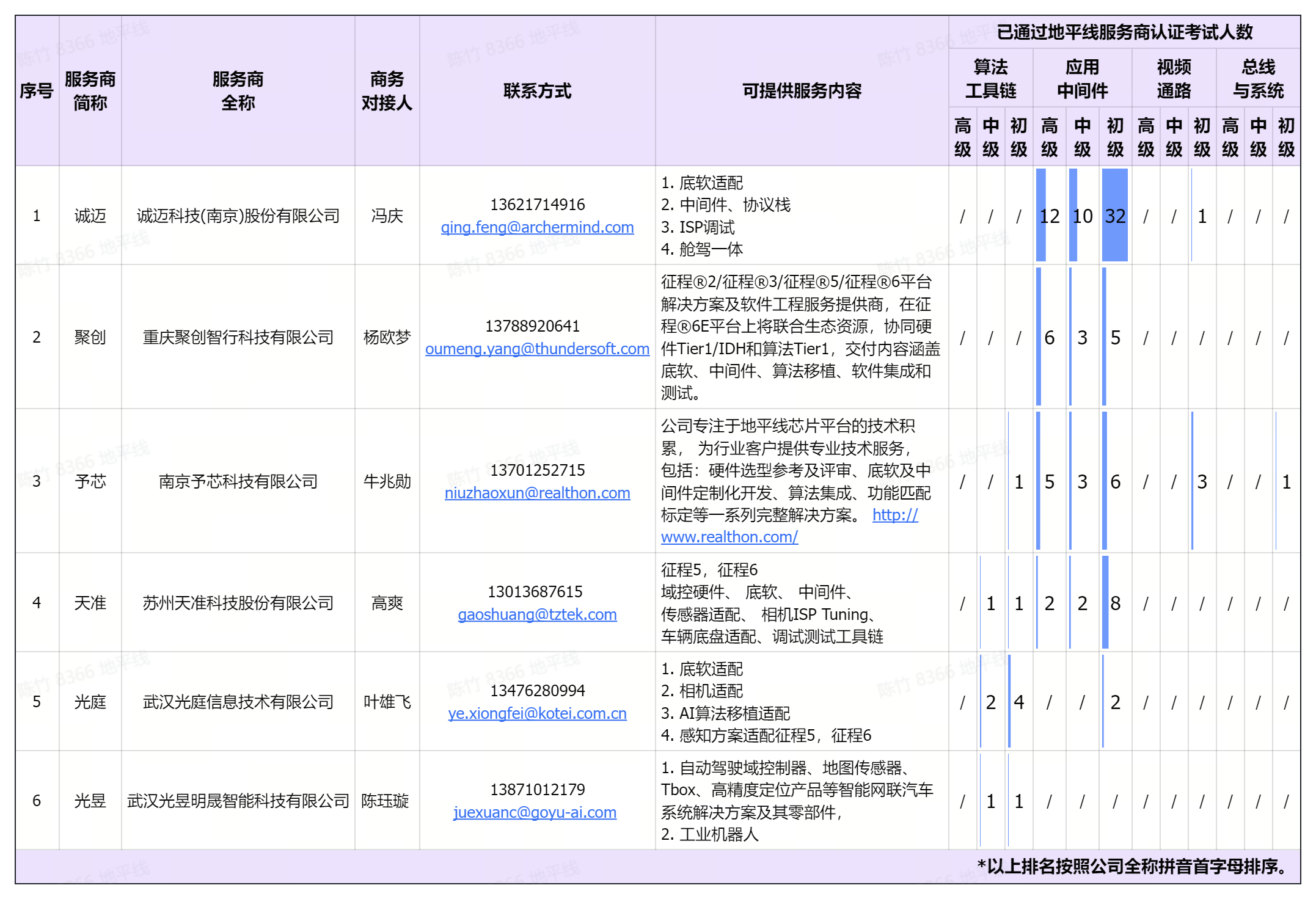The height and width of the screenshot is (899, 1316).
Task: Select the 武汉光昱明晟智能科技有限公司 cell
Action: pos(238,801)
